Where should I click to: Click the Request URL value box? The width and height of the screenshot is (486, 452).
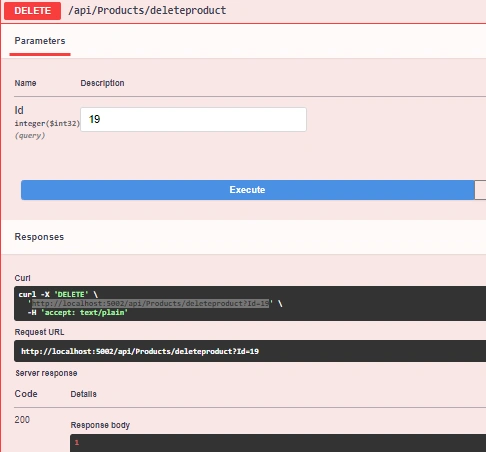coord(250,351)
